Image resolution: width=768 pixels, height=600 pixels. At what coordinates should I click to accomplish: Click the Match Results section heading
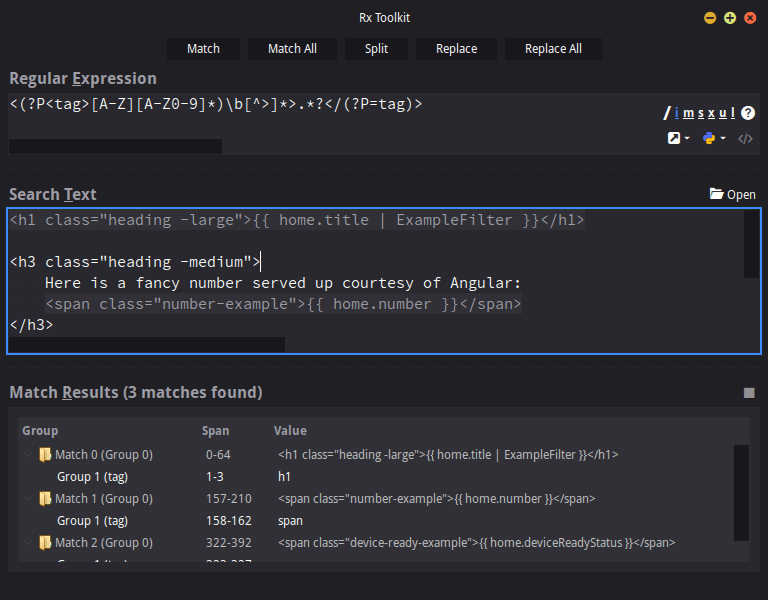click(136, 392)
